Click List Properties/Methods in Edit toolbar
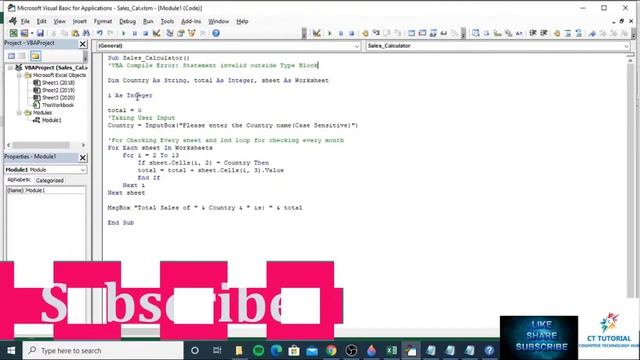The width and height of the screenshot is (640, 360). click(476, 33)
